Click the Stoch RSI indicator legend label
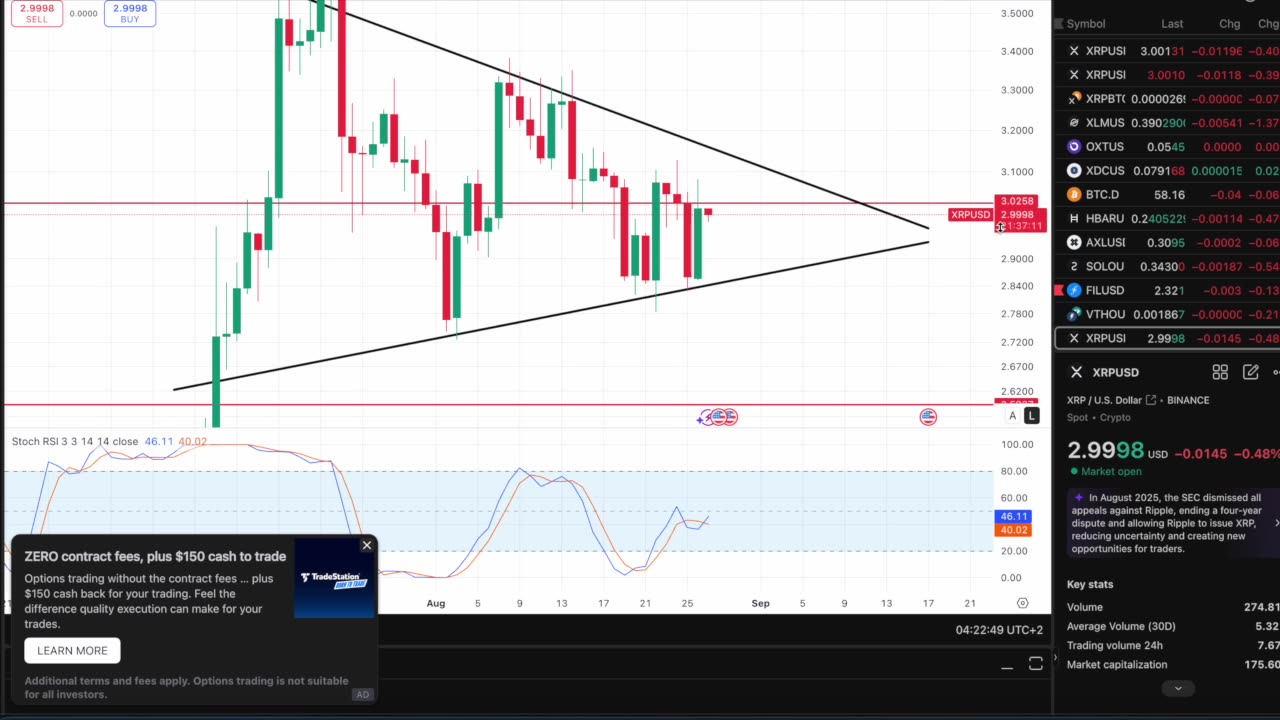This screenshot has height=720, width=1280. pyautogui.click(x=75, y=441)
